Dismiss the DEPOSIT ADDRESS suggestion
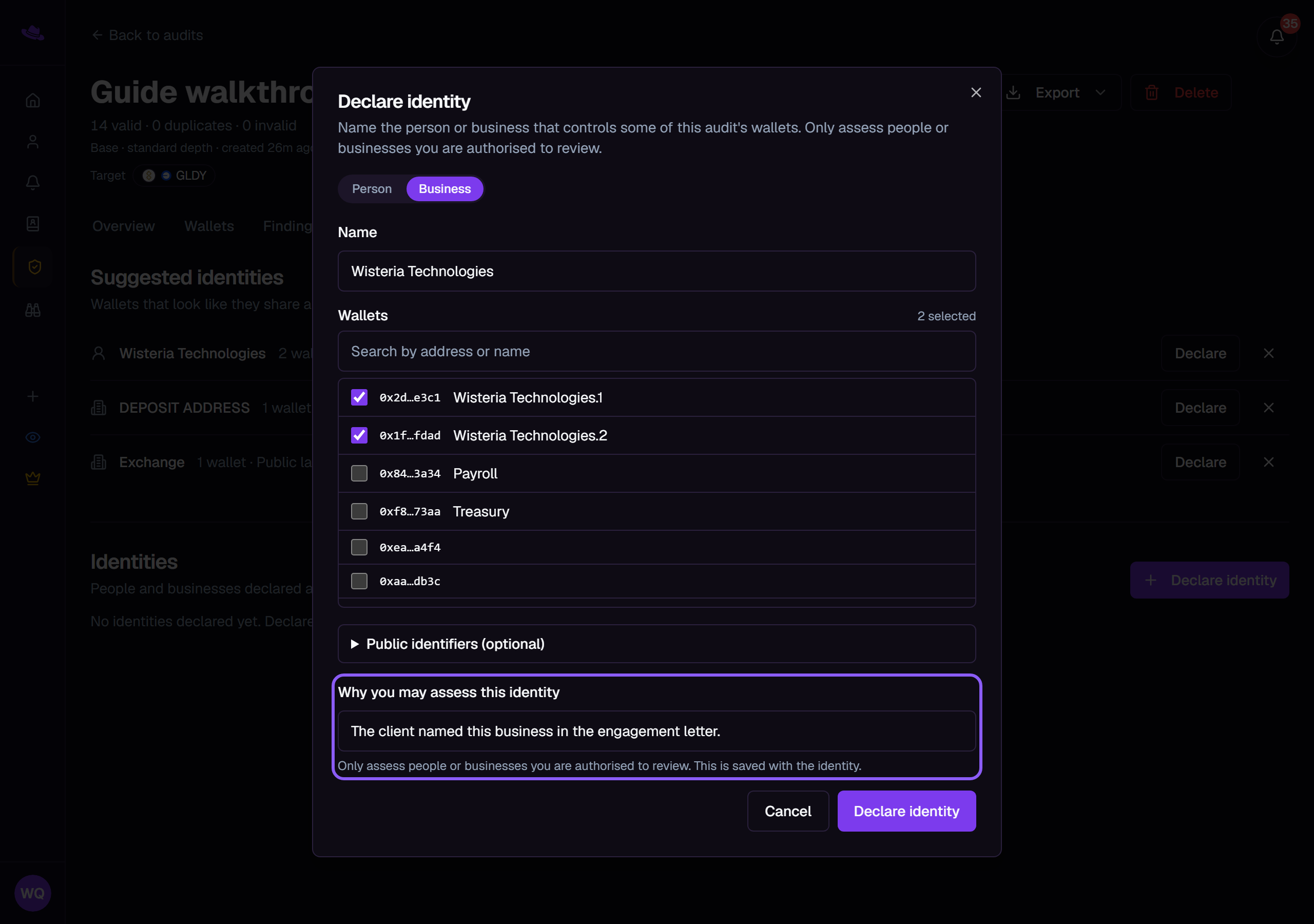The width and height of the screenshot is (1314, 924). tap(1268, 408)
